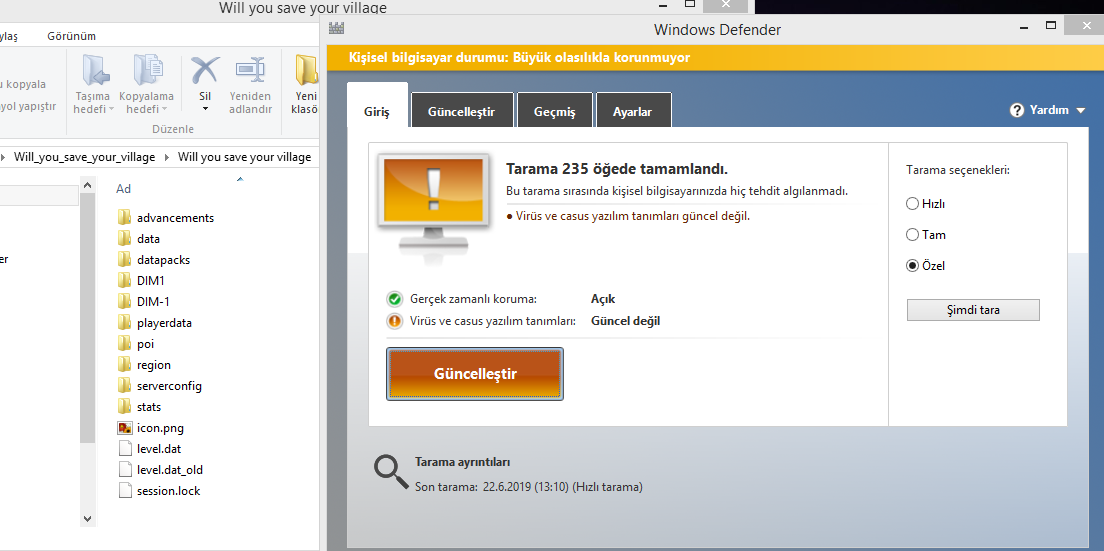Screen dimensions: 1104x551
Task: Open the advancements folder
Action: pyautogui.click(x=175, y=217)
